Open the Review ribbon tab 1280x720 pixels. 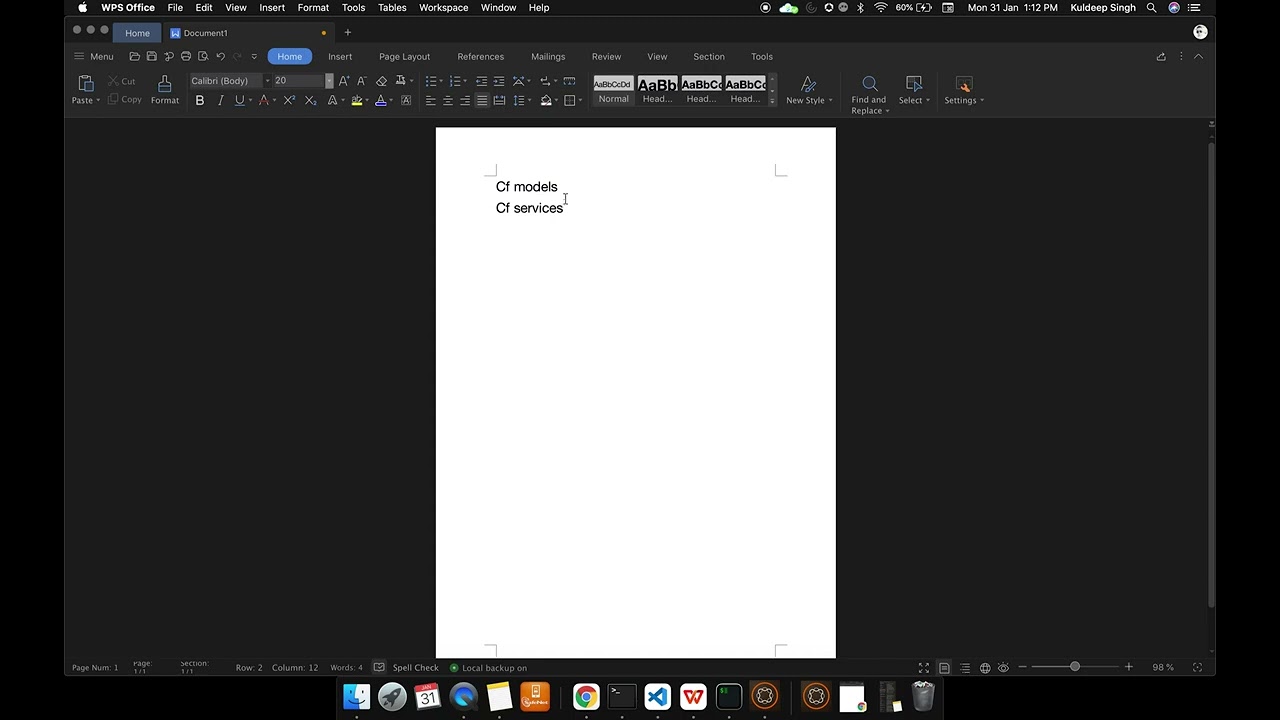pos(606,57)
